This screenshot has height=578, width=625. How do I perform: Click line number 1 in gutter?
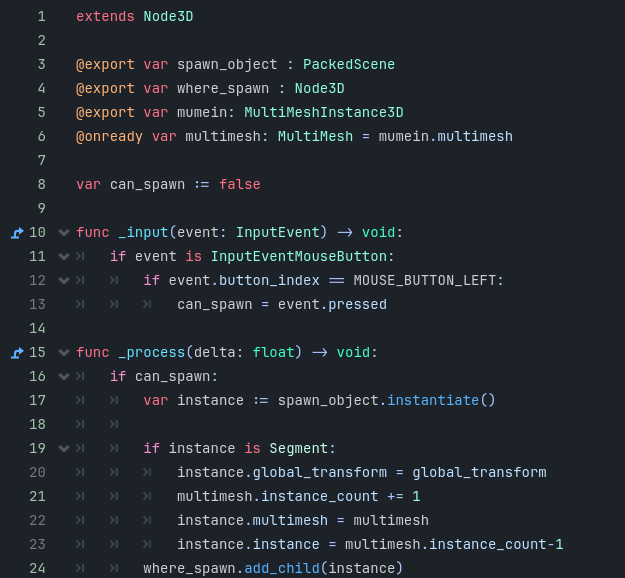[x=41, y=17]
